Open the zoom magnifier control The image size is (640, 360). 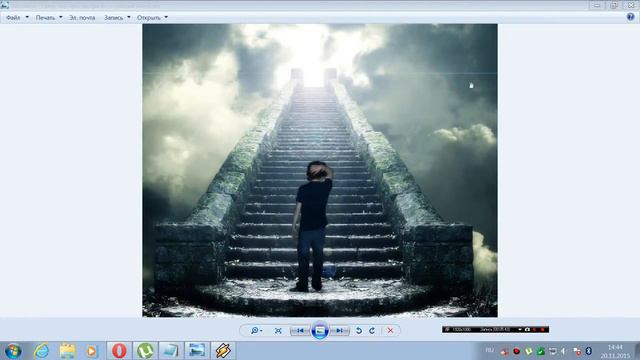click(x=256, y=331)
